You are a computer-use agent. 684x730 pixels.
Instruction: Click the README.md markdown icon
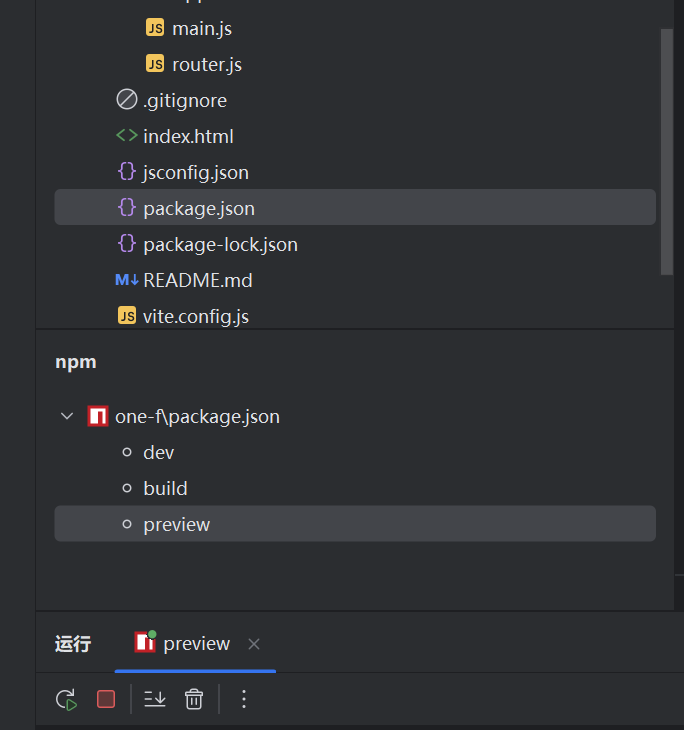tap(127, 280)
